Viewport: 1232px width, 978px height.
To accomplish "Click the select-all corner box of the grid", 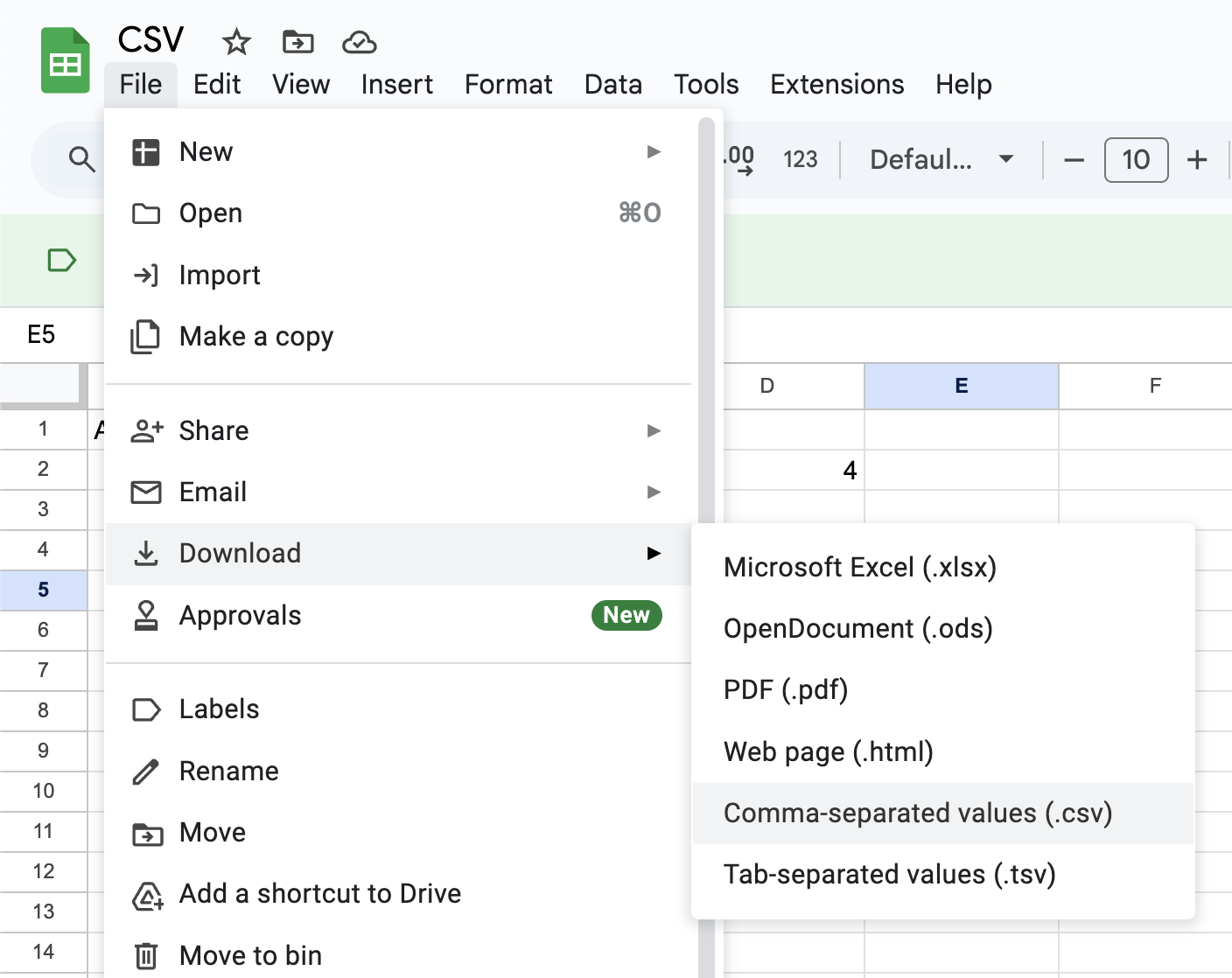I will (x=43, y=386).
